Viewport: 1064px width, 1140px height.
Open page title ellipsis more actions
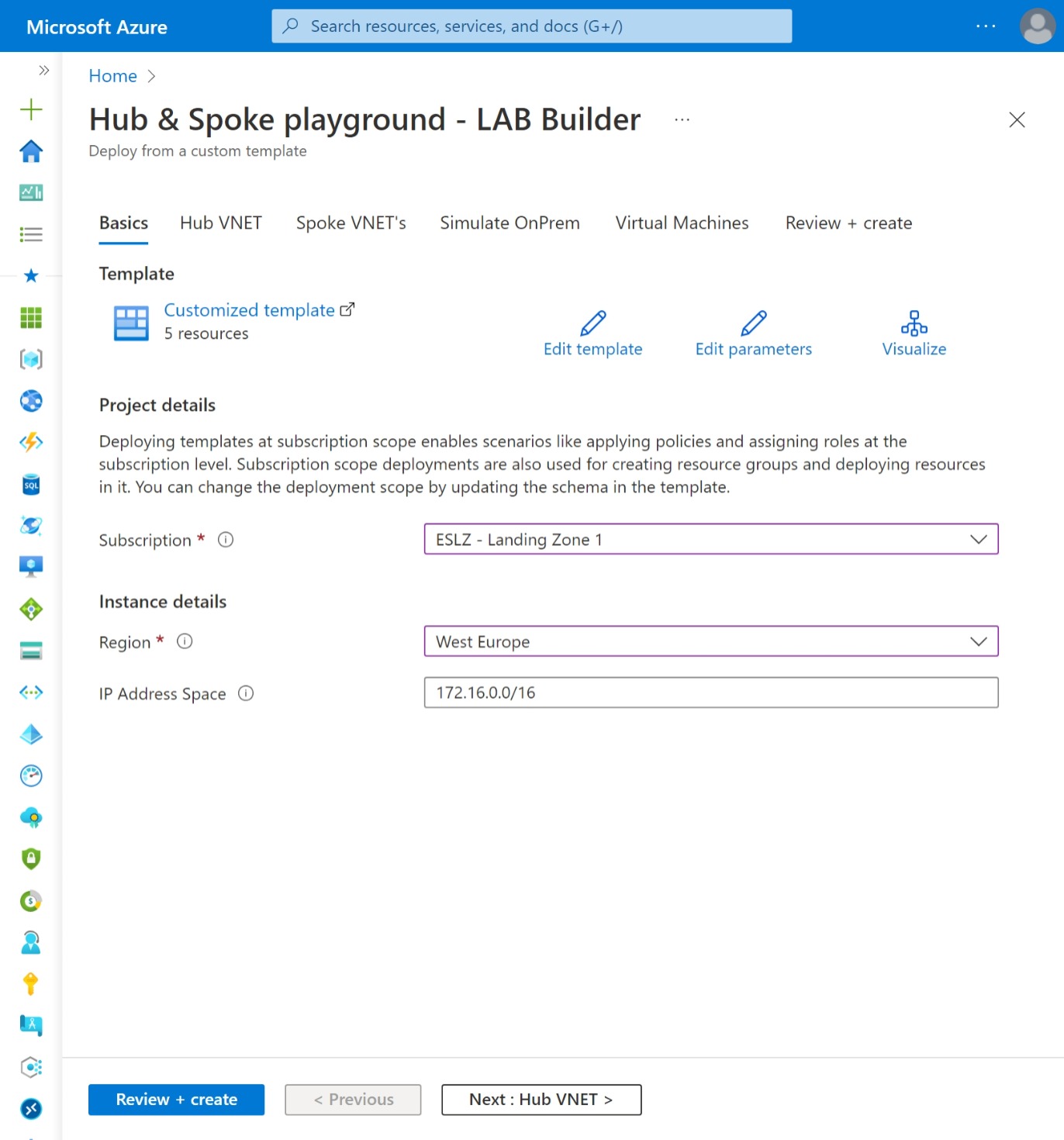point(682,120)
